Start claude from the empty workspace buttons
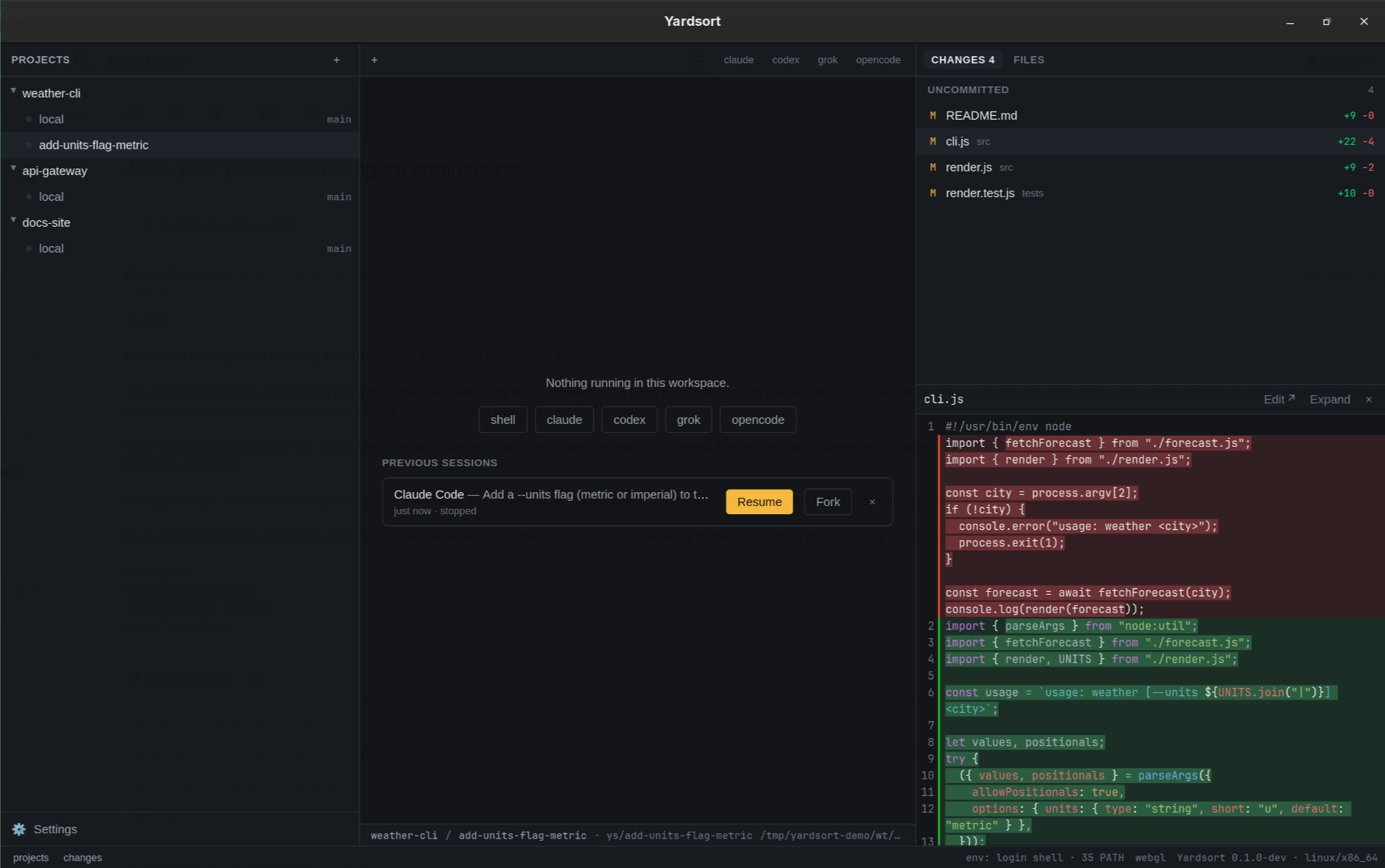This screenshot has width=1385, height=868. [564, 420]
